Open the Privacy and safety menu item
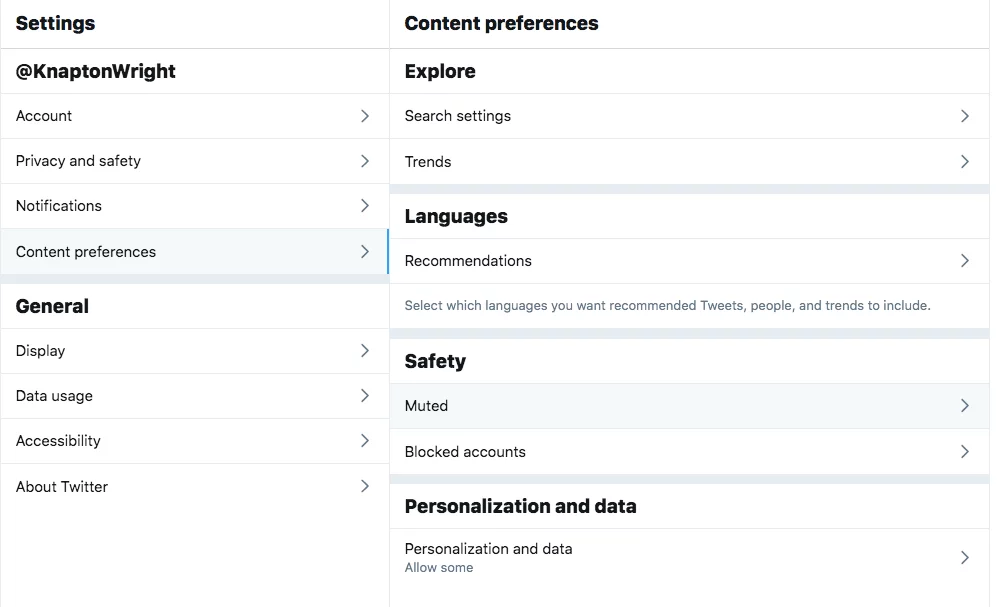 tap(78, 161)
